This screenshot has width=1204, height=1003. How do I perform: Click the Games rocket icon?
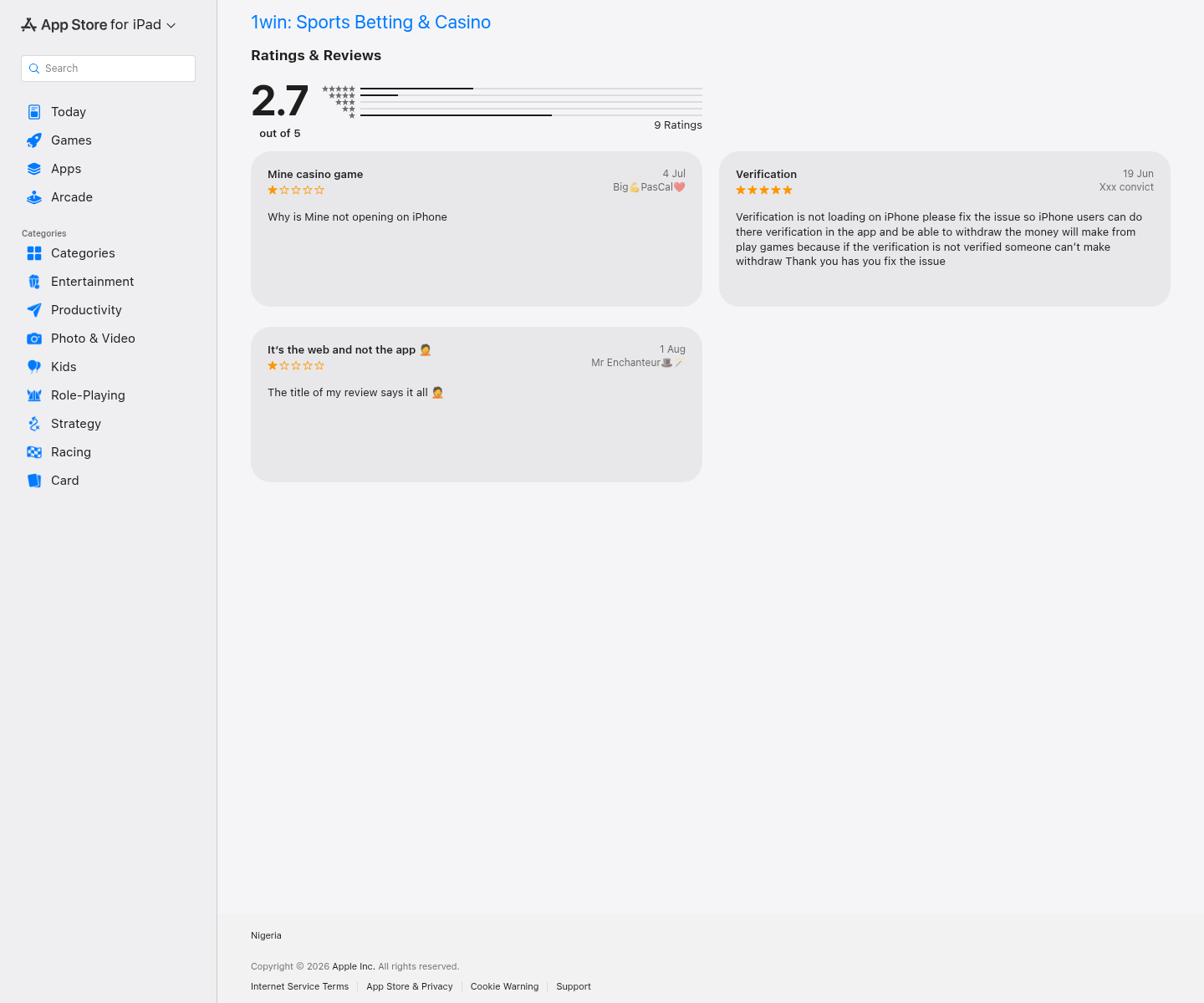(x=34, y=140)
